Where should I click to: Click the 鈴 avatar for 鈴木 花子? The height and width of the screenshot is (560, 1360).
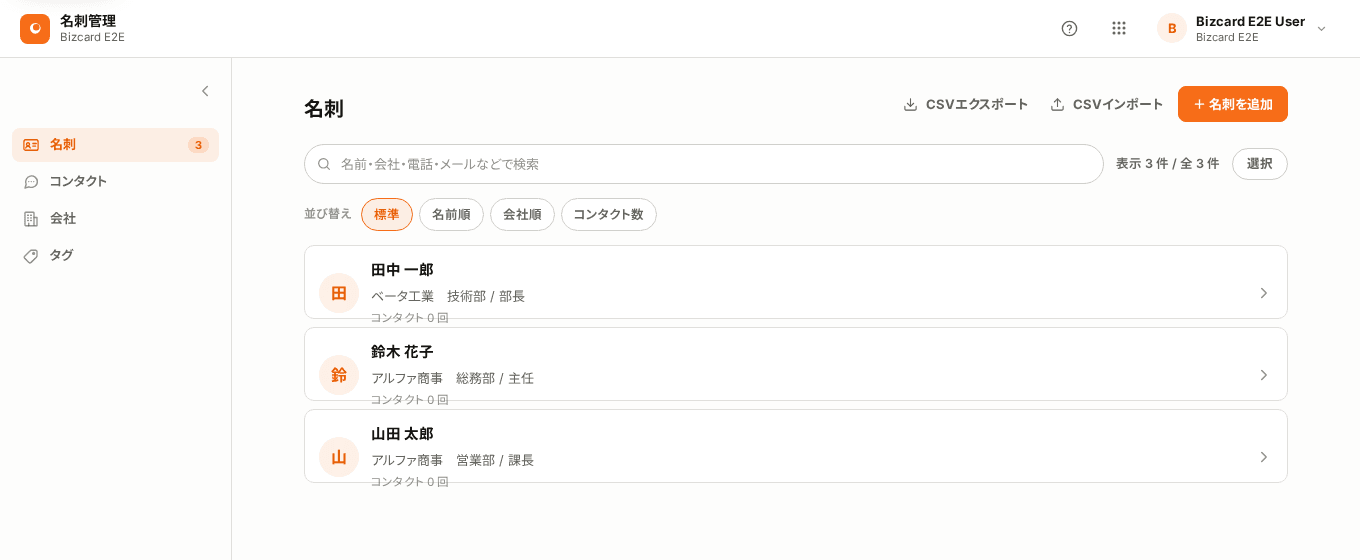[x=339, y=375]
